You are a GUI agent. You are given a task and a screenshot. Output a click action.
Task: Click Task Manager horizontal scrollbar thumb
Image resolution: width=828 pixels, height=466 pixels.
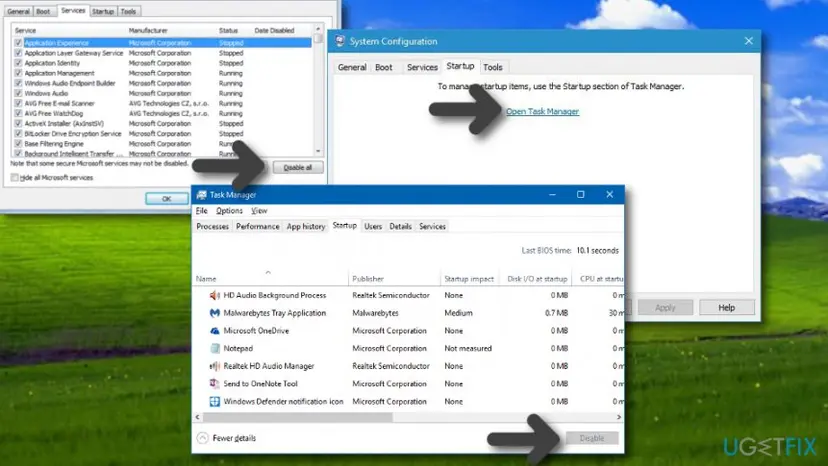pyautogui.click(x=297, y=417)
